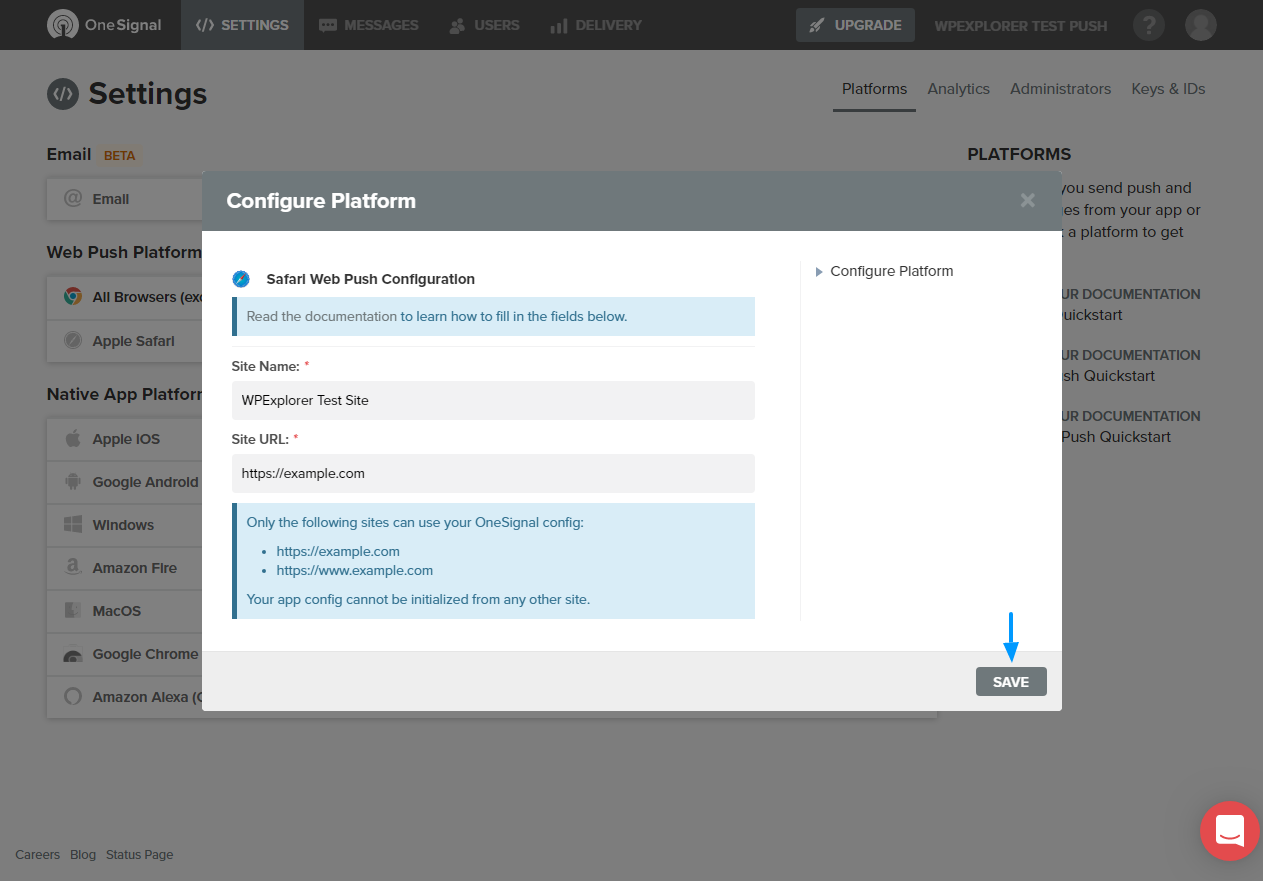The image size is (1263, 881).
Task: Switch to the Analytics tab
Action: coord(958,89)
